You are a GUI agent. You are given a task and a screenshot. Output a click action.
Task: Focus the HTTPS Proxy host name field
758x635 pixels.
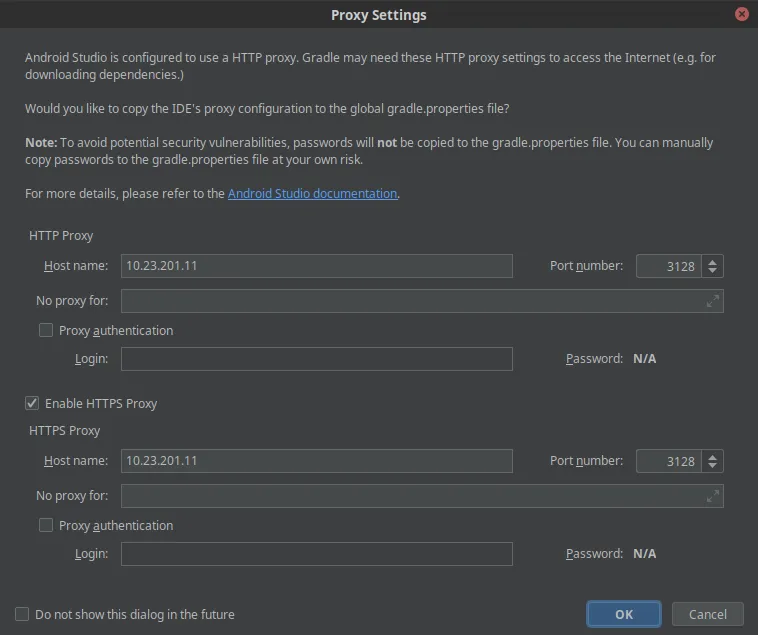point(316,461)
